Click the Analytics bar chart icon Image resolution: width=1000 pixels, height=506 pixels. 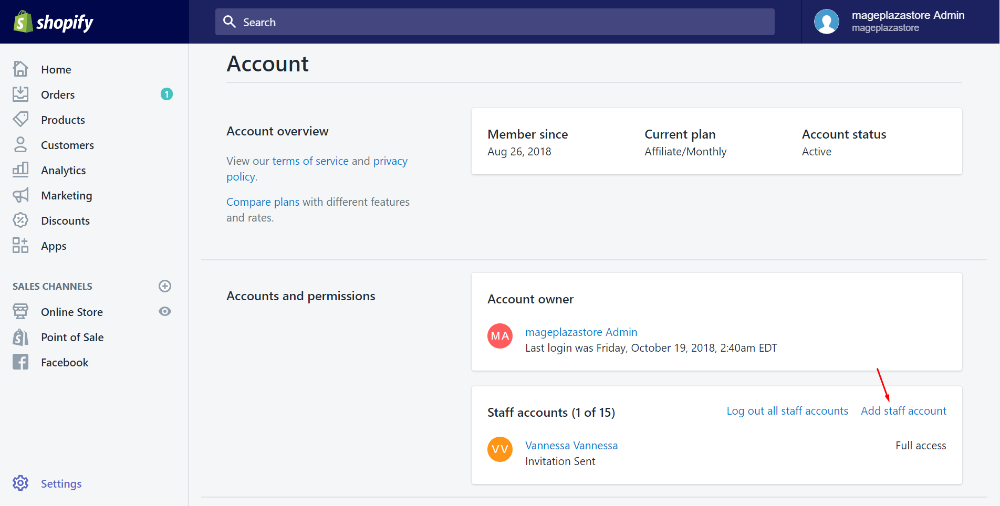click(20, 170)
